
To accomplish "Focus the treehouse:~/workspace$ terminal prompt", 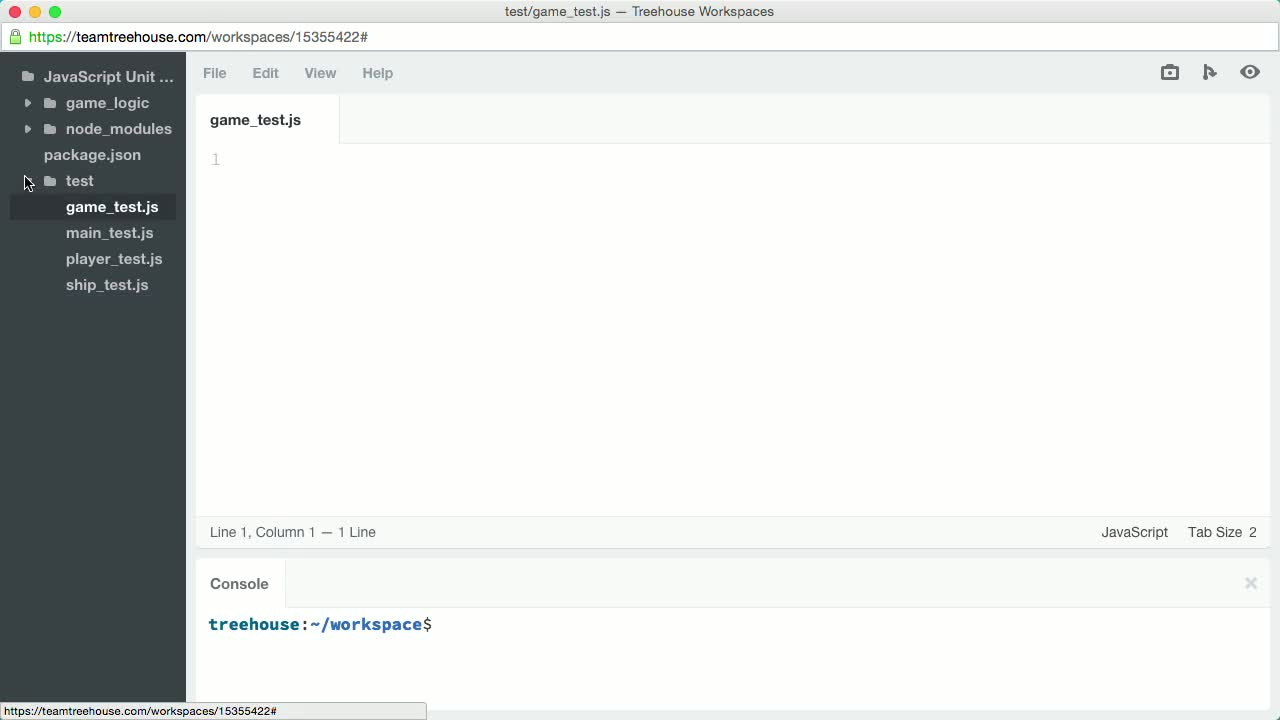I will tap(320, 624).
